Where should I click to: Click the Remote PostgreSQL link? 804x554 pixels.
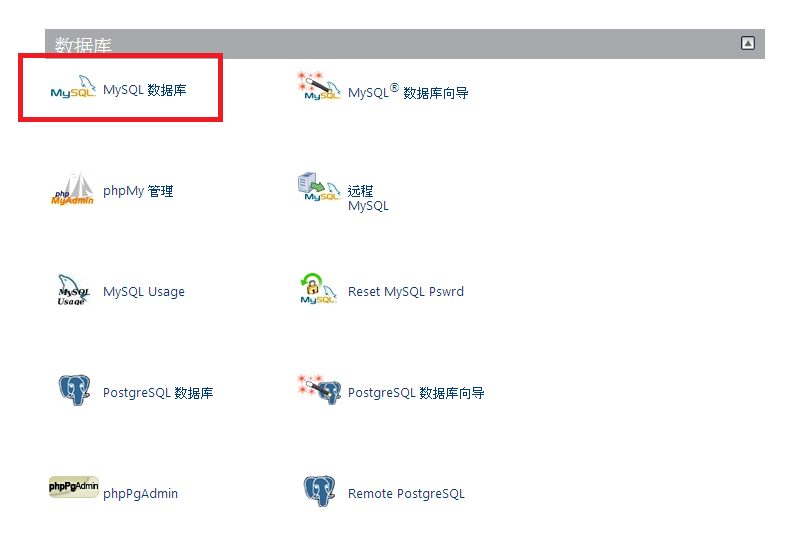tap(406, 493)
